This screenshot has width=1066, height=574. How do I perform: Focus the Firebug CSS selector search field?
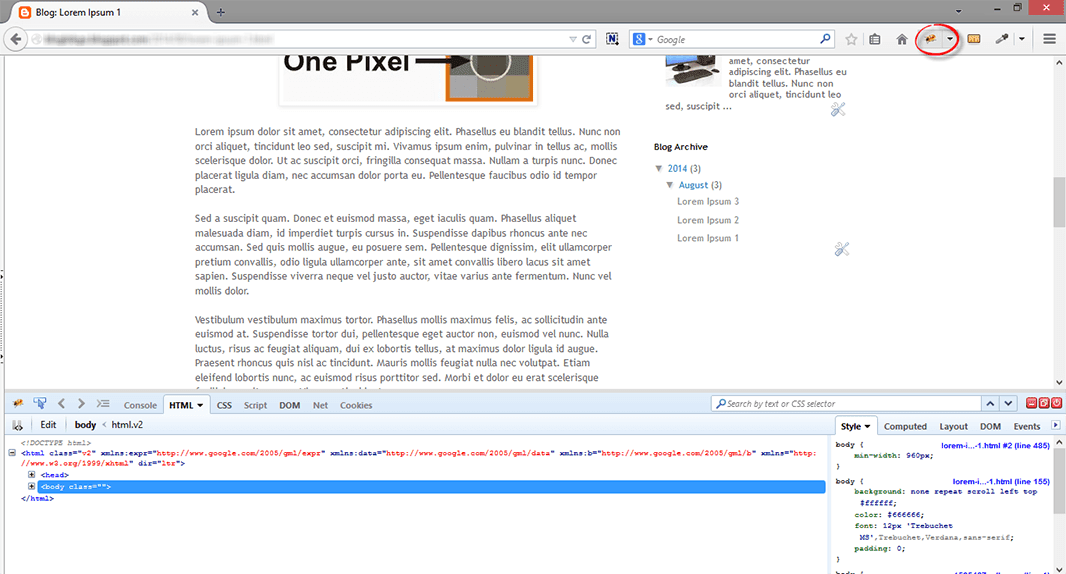846,404
